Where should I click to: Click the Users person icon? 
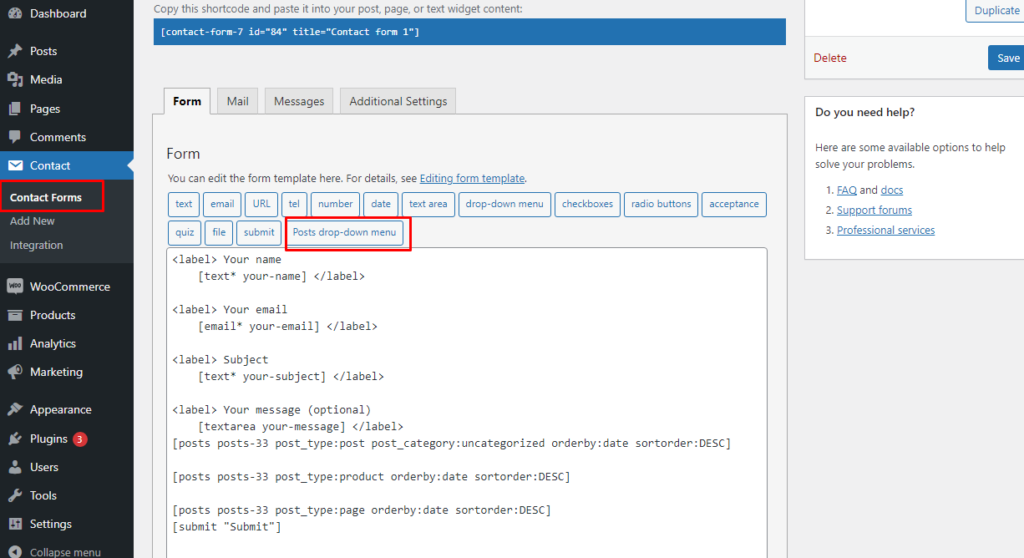tap(15, 467)
